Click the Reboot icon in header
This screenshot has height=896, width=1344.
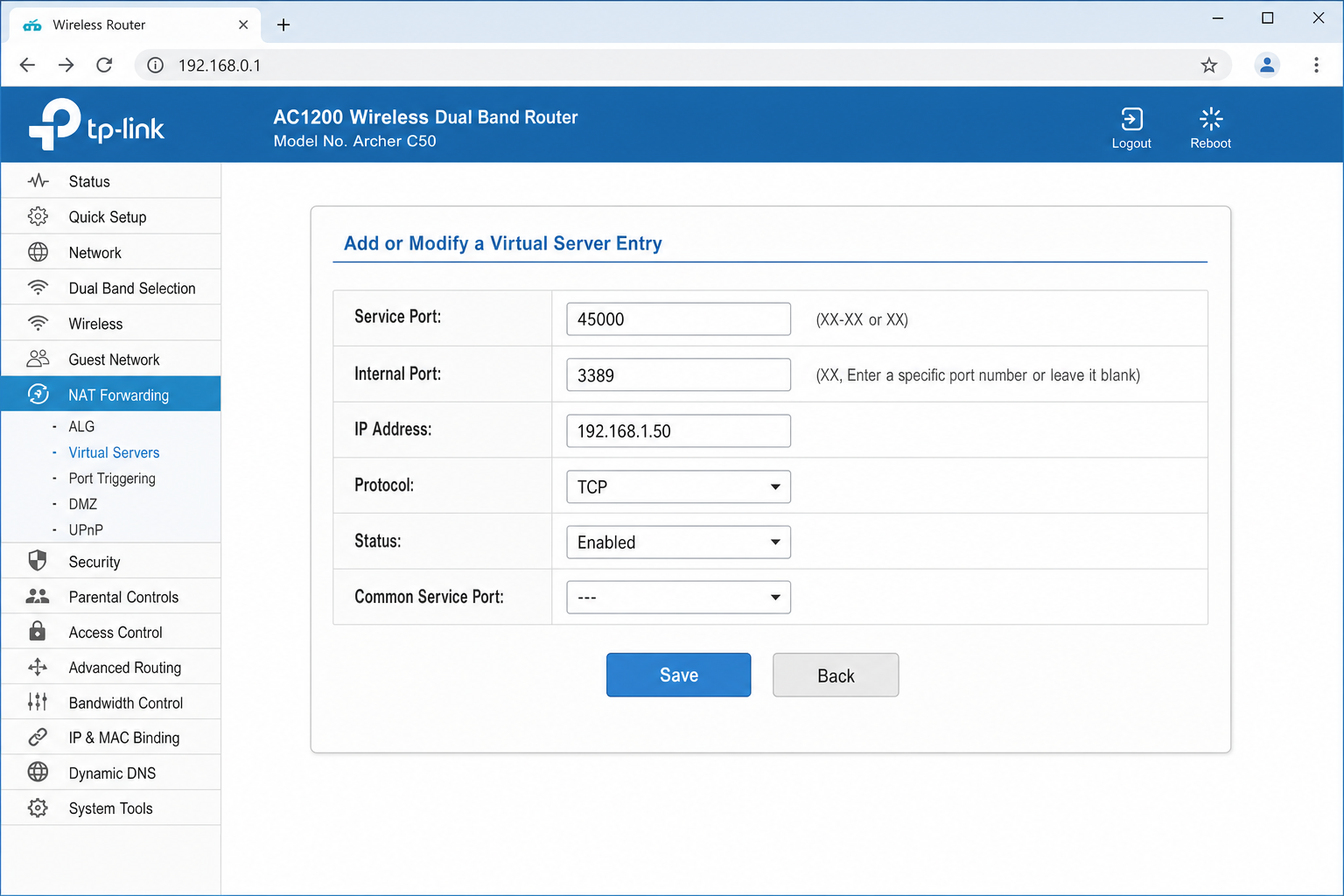tap(1211, 119)
